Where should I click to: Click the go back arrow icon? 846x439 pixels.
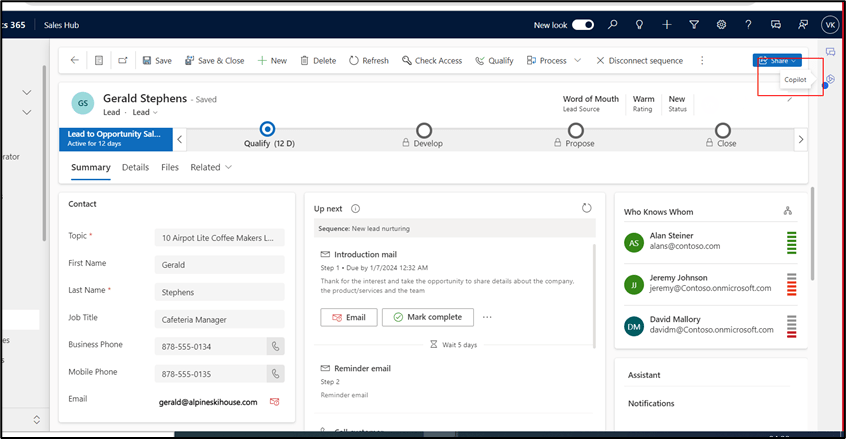(75, 61)
